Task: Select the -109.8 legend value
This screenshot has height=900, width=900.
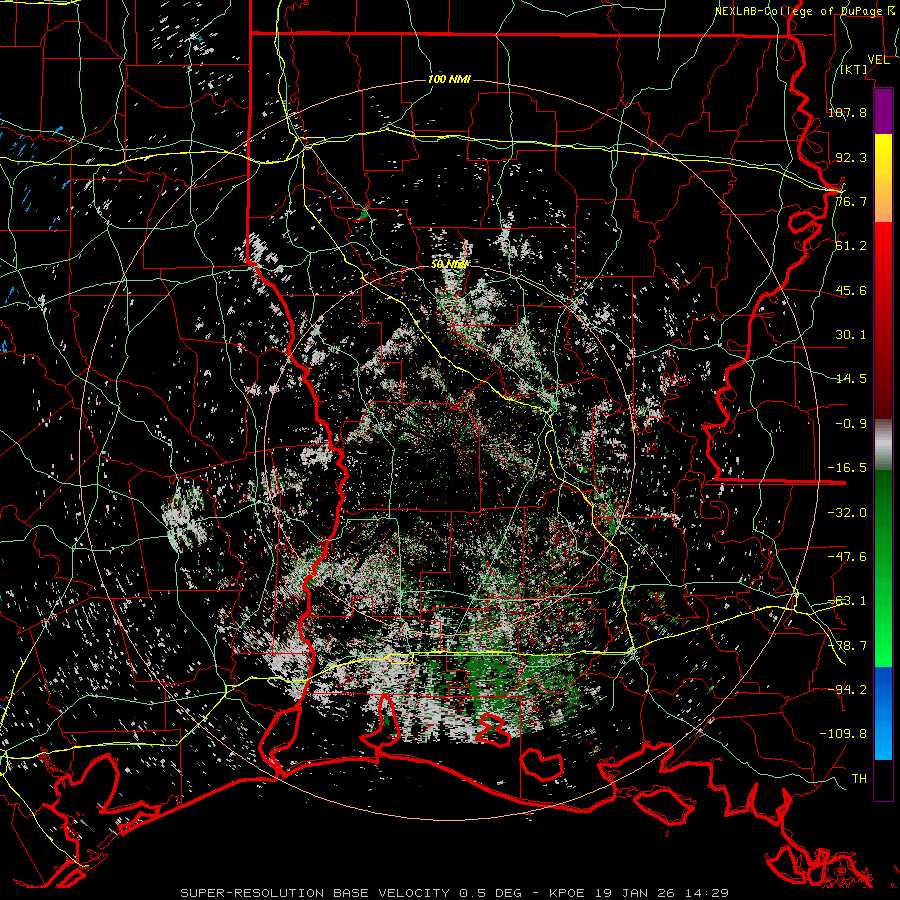Action: 843,734
